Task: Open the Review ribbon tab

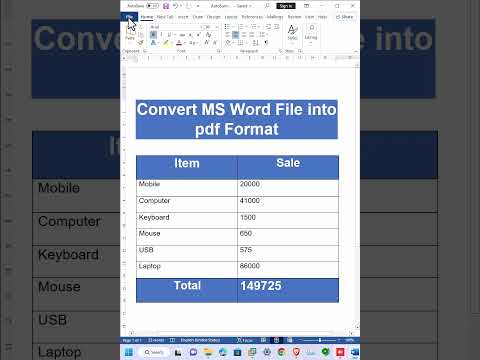Action: pos(294,17)
